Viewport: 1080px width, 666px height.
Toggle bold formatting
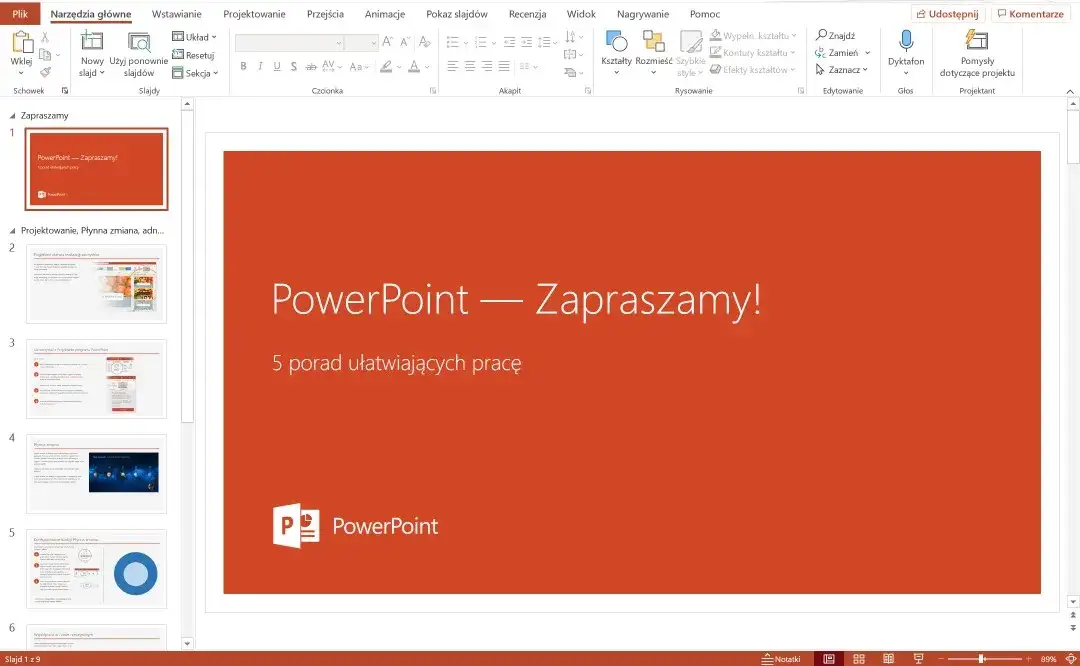243,66
